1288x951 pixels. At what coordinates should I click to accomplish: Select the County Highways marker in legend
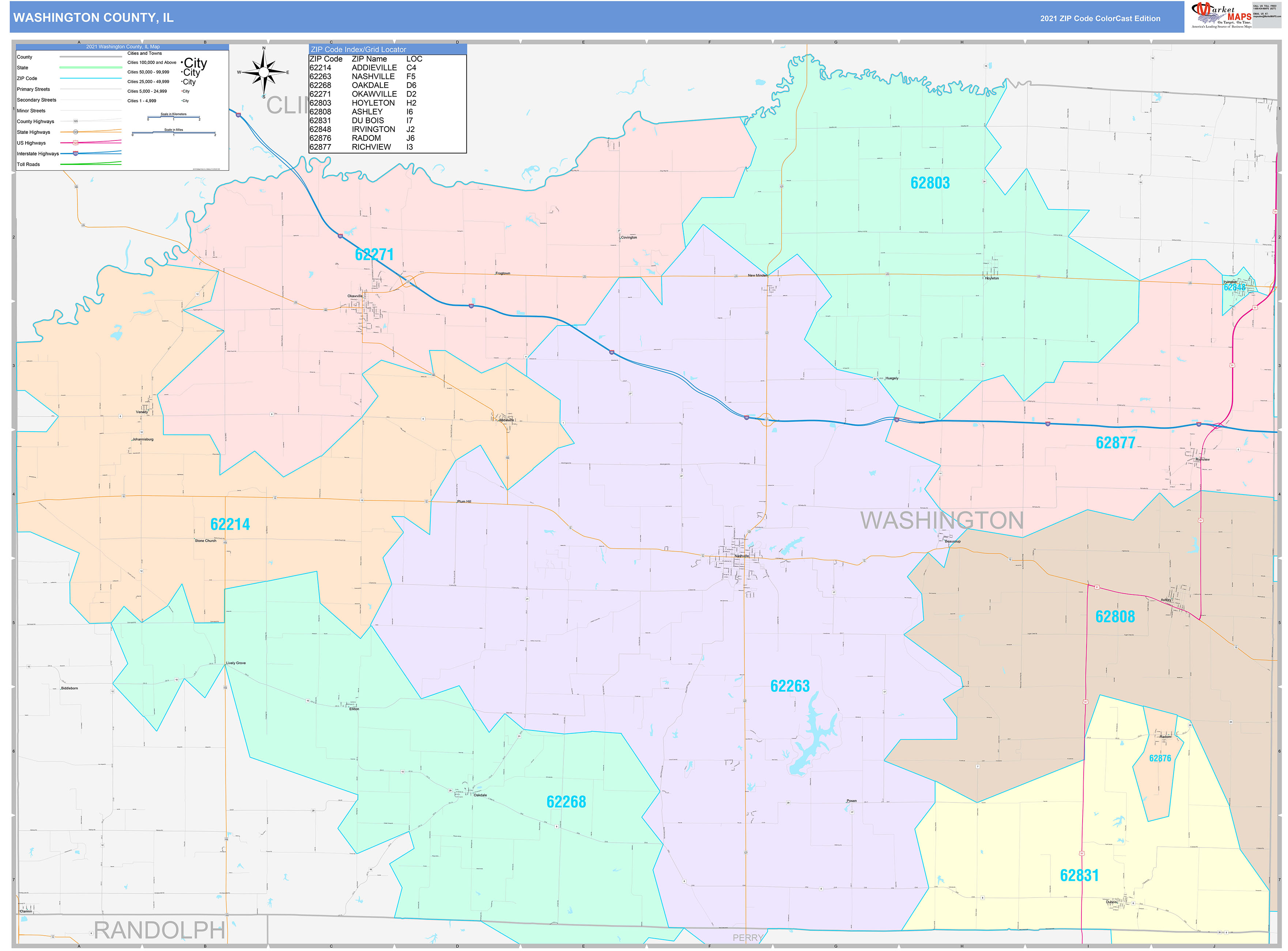(76, 121)
